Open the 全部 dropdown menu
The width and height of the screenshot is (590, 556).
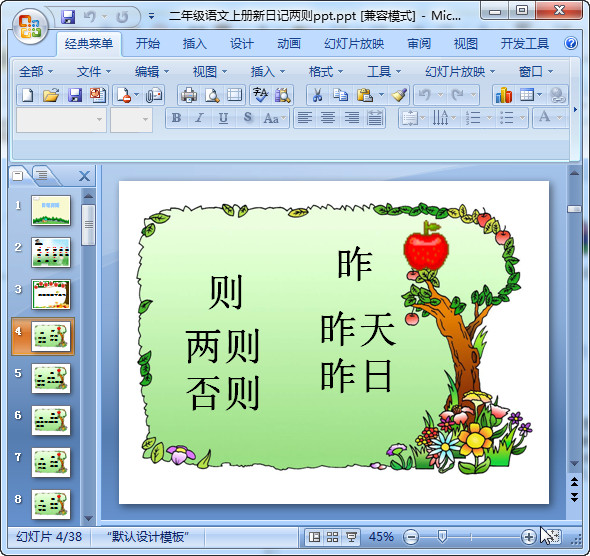36,71
